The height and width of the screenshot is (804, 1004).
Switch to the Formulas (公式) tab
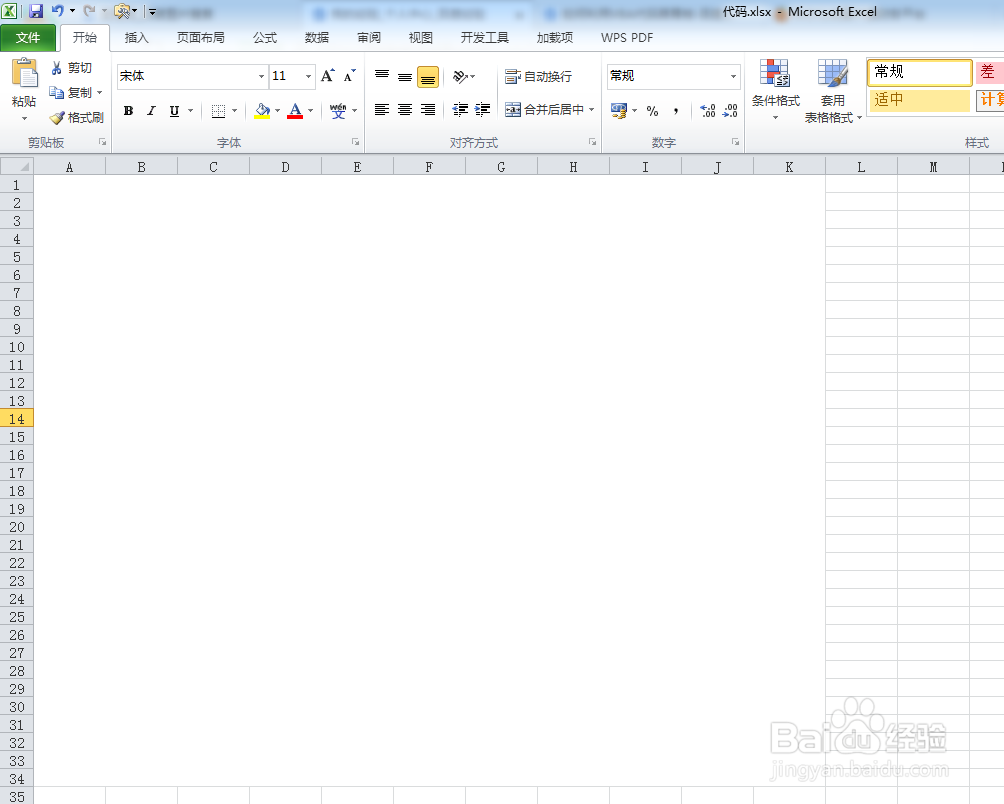point(264,38)
